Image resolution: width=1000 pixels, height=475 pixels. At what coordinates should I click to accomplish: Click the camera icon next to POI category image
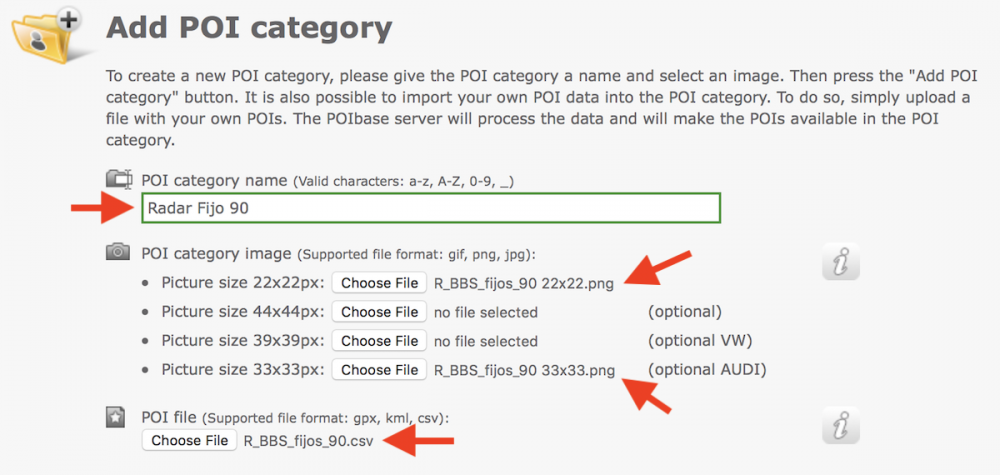coord(118,252)
